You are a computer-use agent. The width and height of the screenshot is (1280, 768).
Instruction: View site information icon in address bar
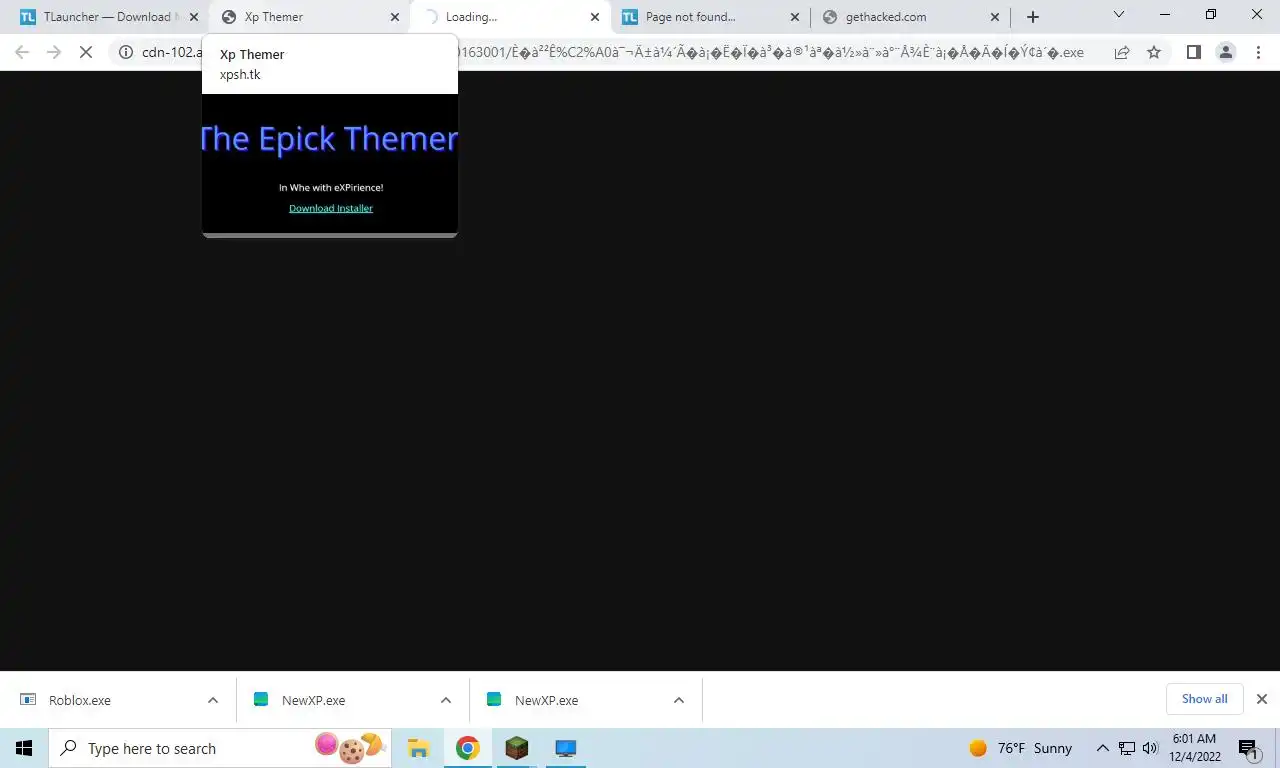pos(126,52)
